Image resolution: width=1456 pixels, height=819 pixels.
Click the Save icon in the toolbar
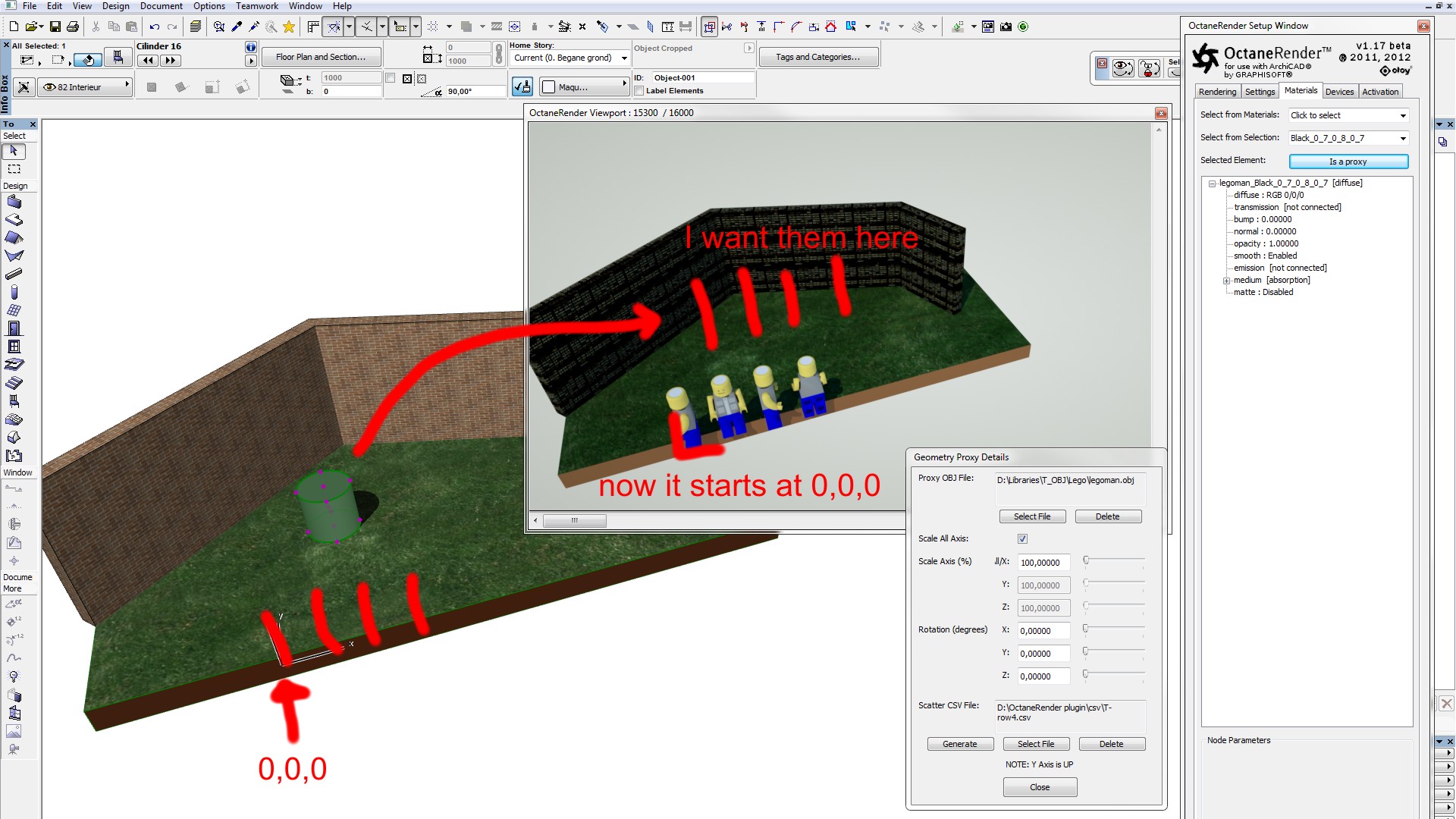[55, 27]
